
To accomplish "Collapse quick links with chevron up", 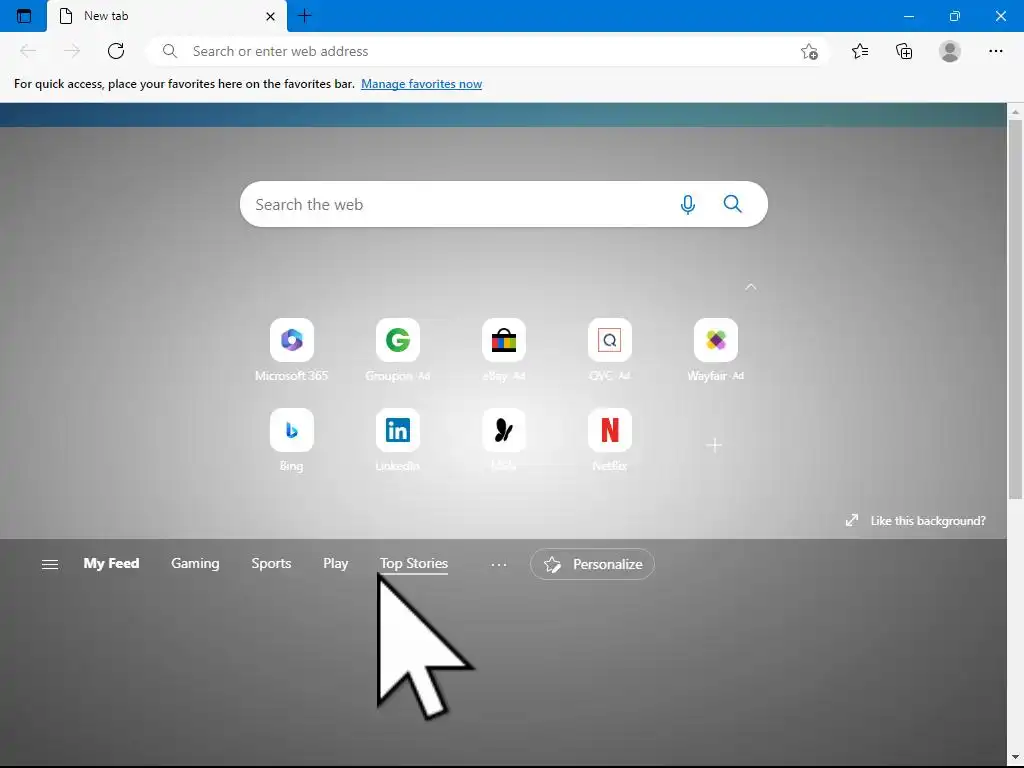I will click(x=751, y=287).
